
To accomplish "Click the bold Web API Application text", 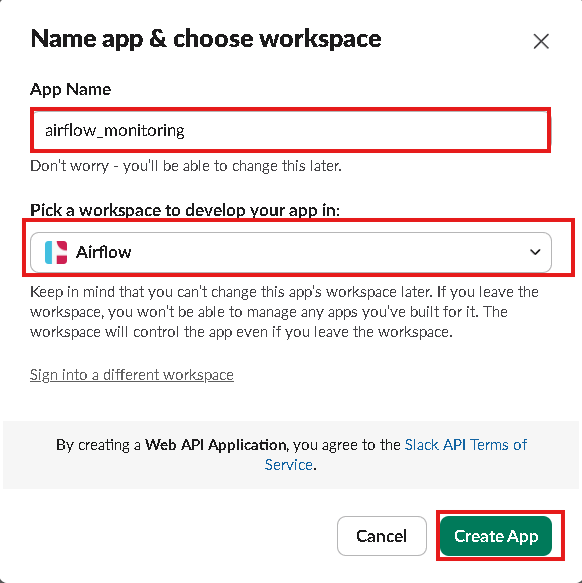I will click(x=215, y=445).
